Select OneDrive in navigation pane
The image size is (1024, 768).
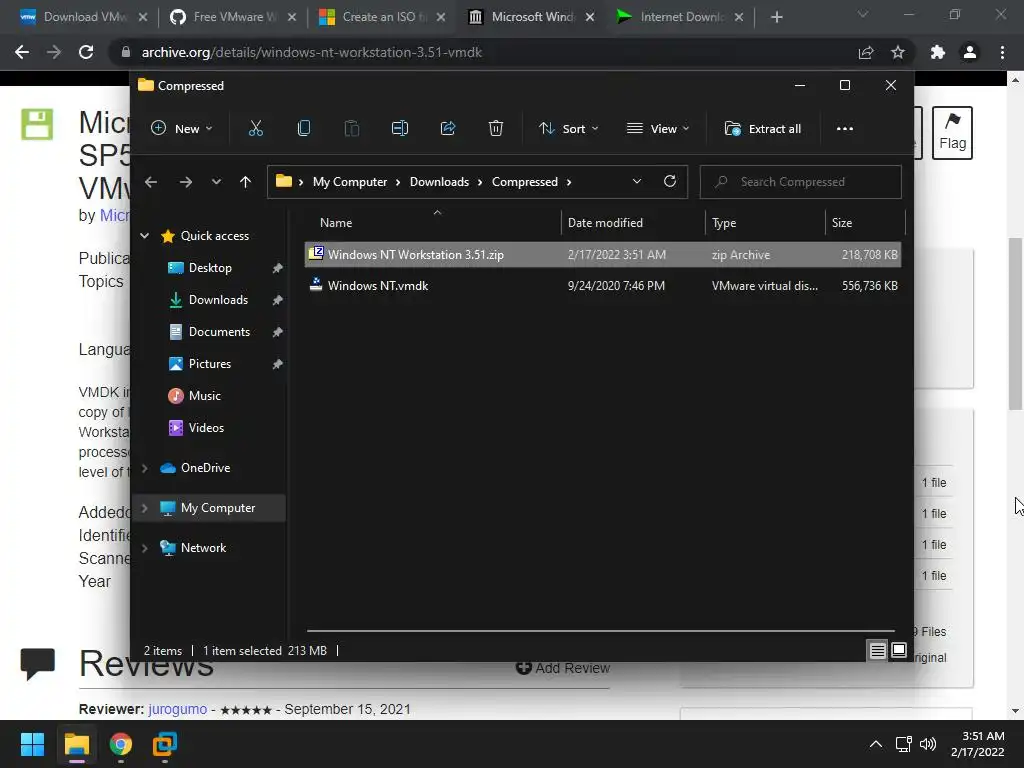tap(206, 468)
